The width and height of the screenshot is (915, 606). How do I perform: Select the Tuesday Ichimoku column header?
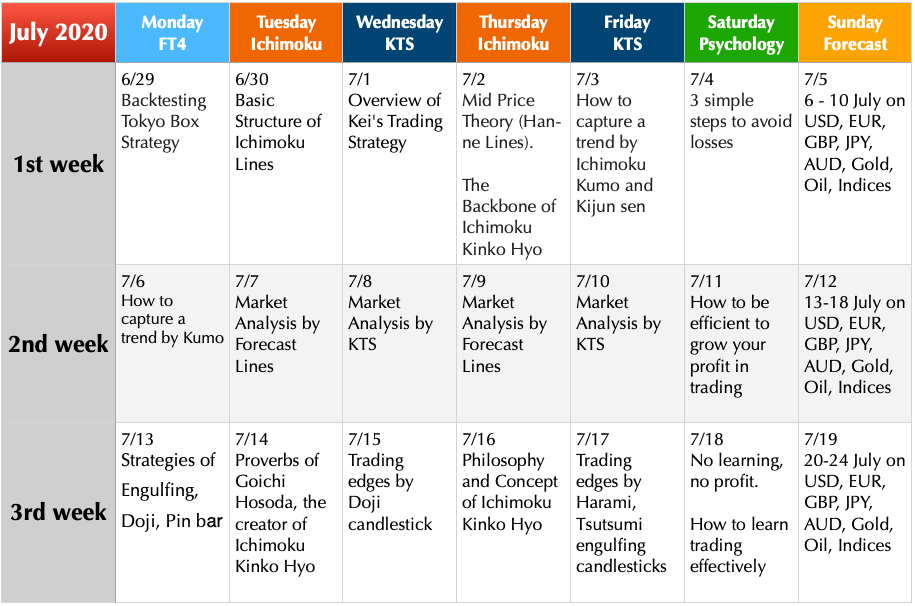[x=286, y=32]
